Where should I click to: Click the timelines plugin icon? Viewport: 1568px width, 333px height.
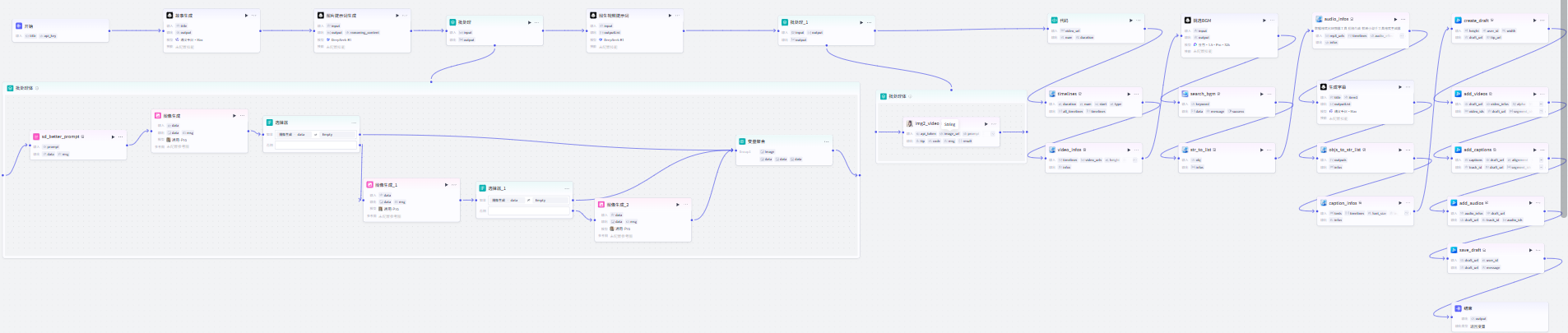point(1052,94)
